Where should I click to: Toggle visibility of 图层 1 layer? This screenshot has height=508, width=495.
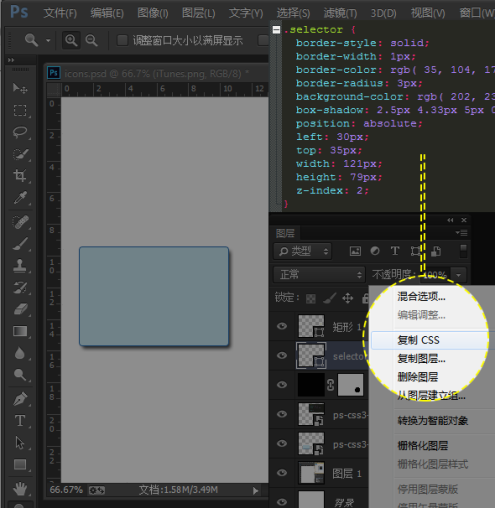point(282,473)
